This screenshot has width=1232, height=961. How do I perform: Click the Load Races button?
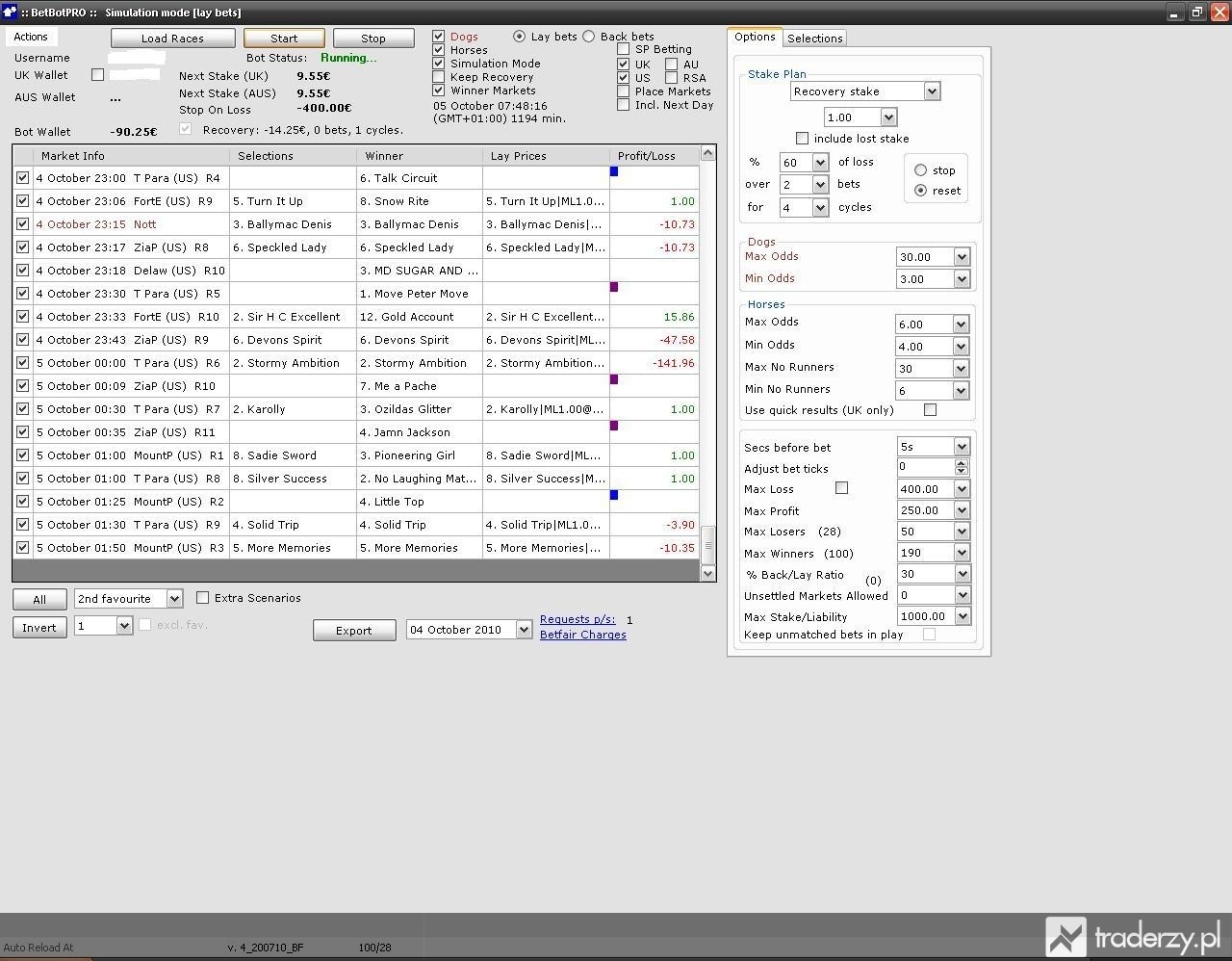point(172,39)
